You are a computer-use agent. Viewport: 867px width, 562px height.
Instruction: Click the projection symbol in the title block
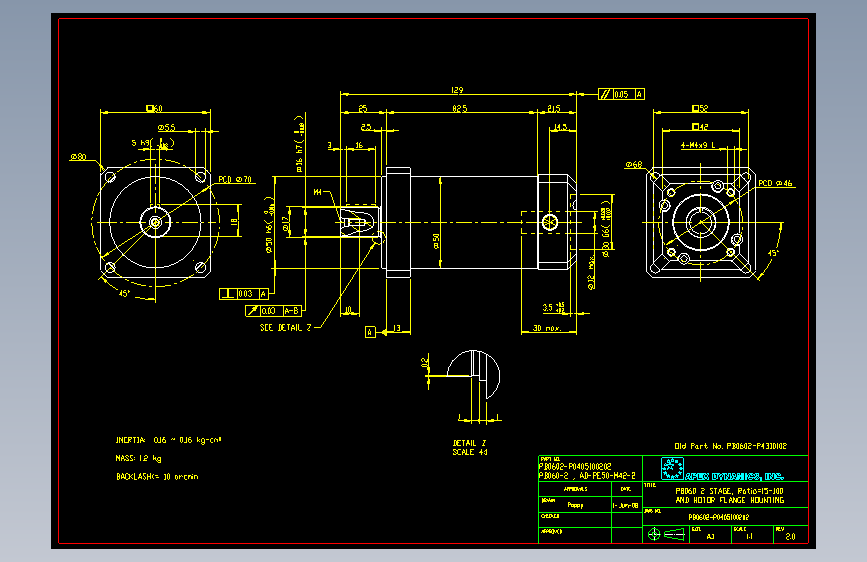click(666, 534)
